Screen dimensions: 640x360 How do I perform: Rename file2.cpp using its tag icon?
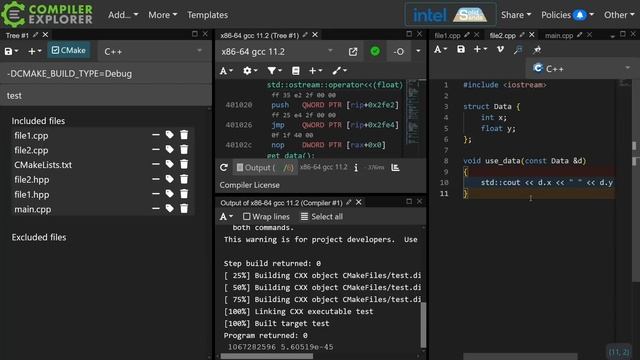click(169, 150)
